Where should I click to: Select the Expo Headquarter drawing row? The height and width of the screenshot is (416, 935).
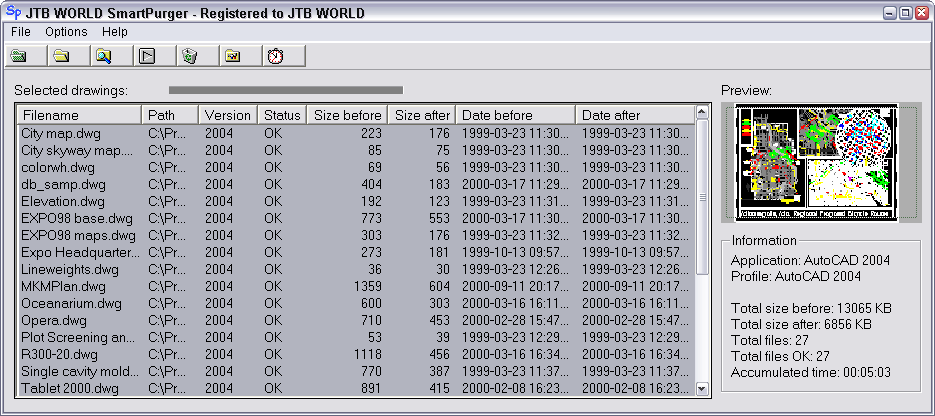coord(355,252)
